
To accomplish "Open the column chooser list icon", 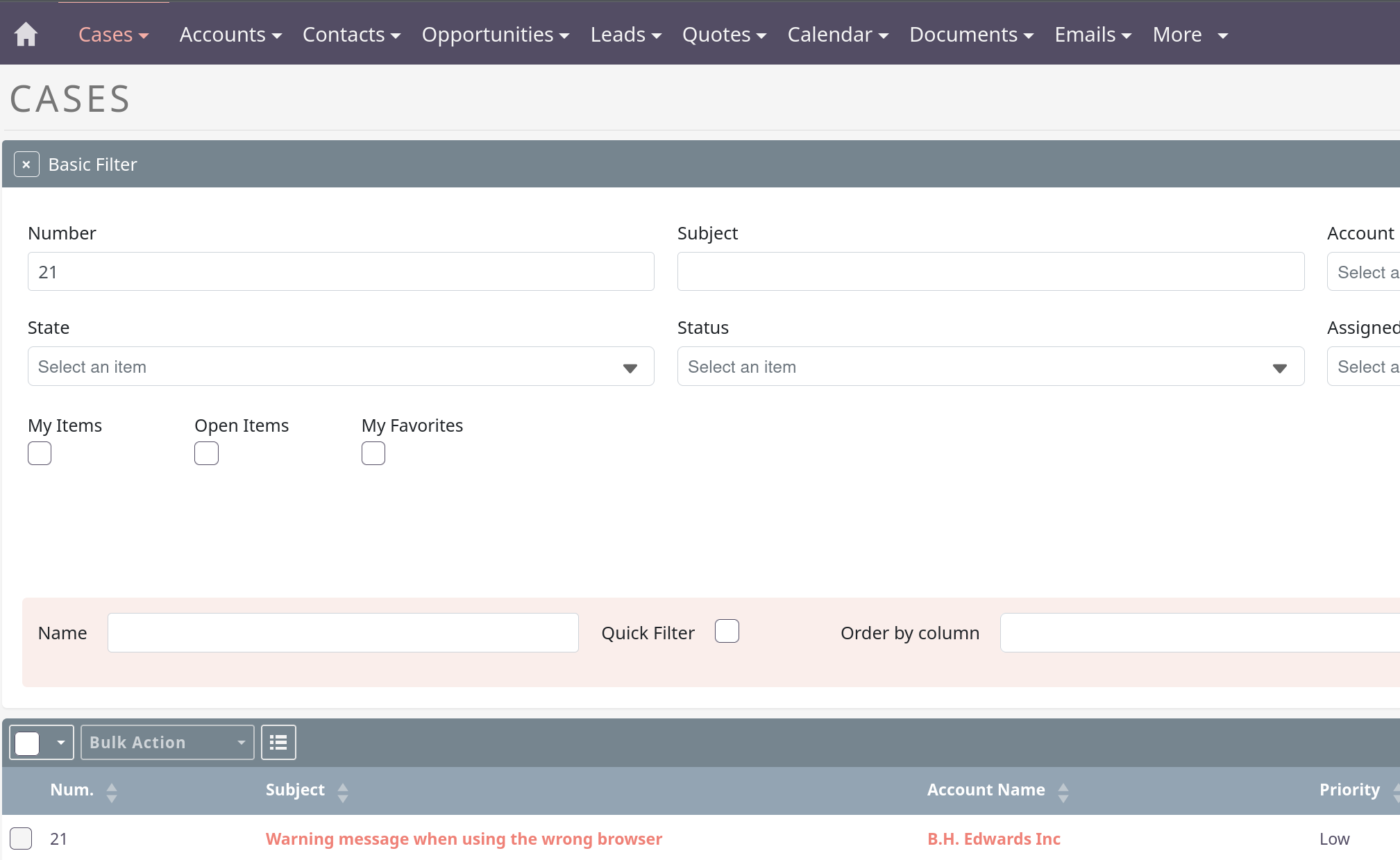I will 278,743.
